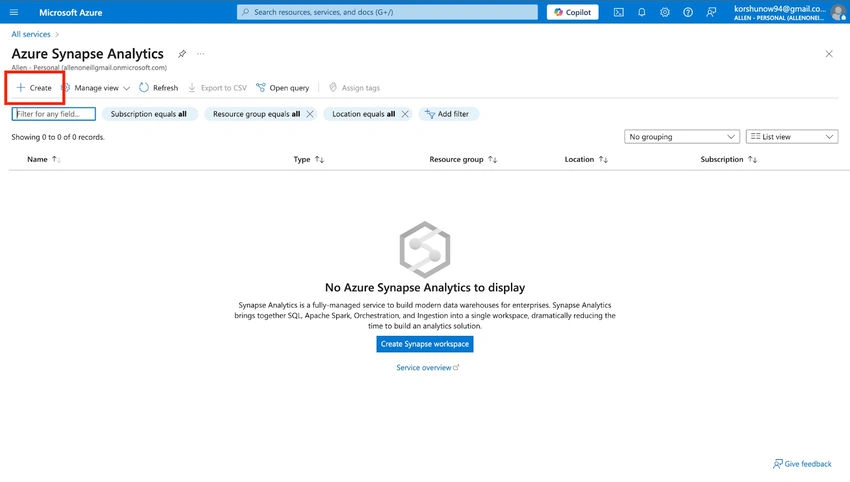
Task: Expand the List view dropdown
Action: 791,137
